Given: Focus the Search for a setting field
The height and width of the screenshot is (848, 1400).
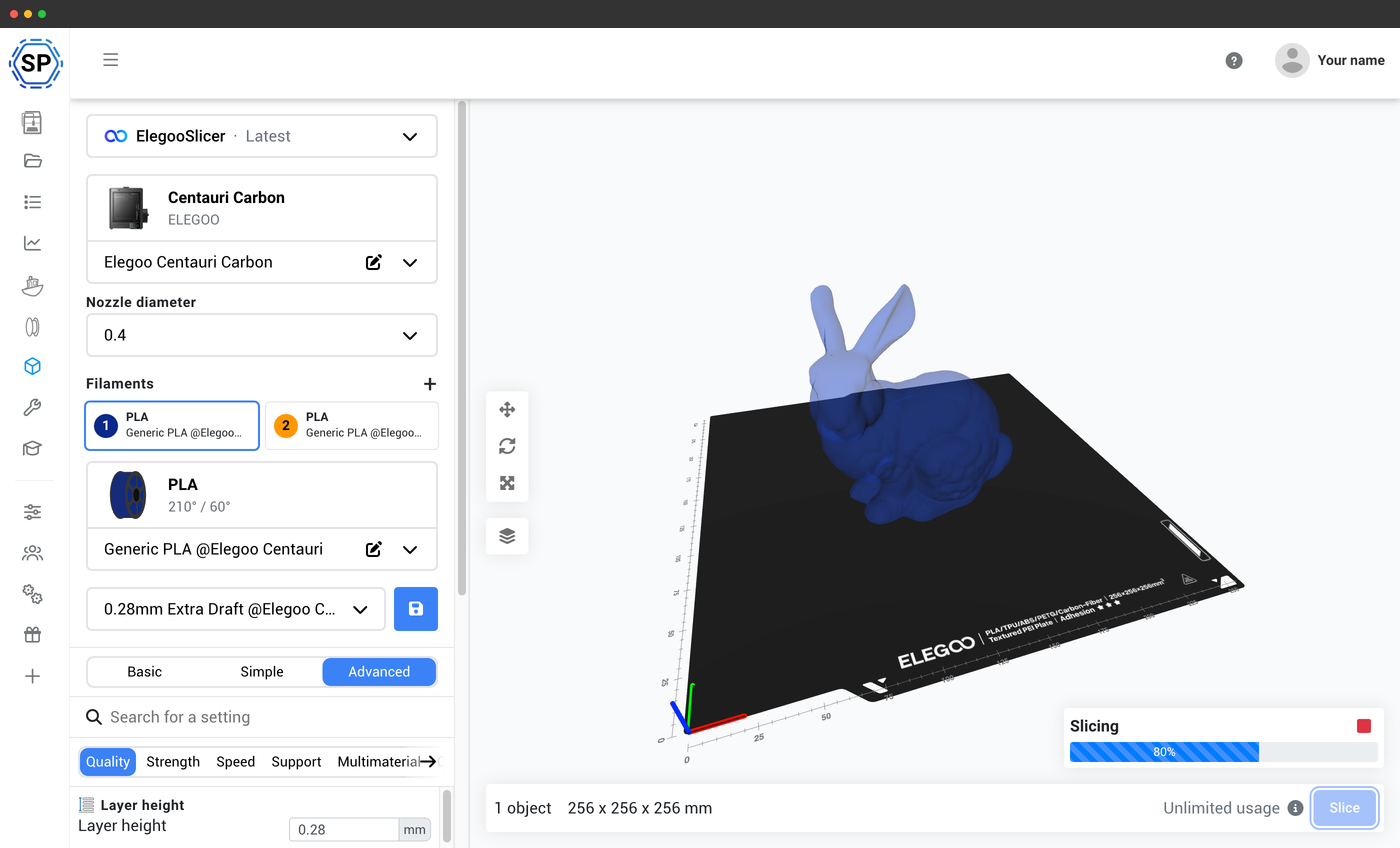Looking at the screenshot, I should (x=262, y=717).
